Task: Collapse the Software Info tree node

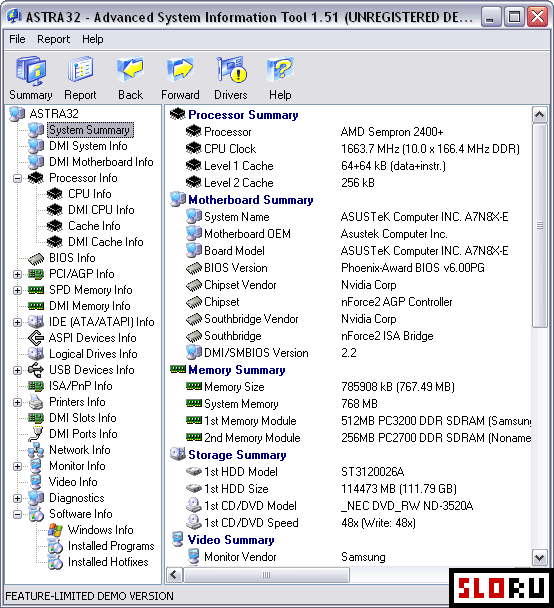Action: (x=17, y=514)
